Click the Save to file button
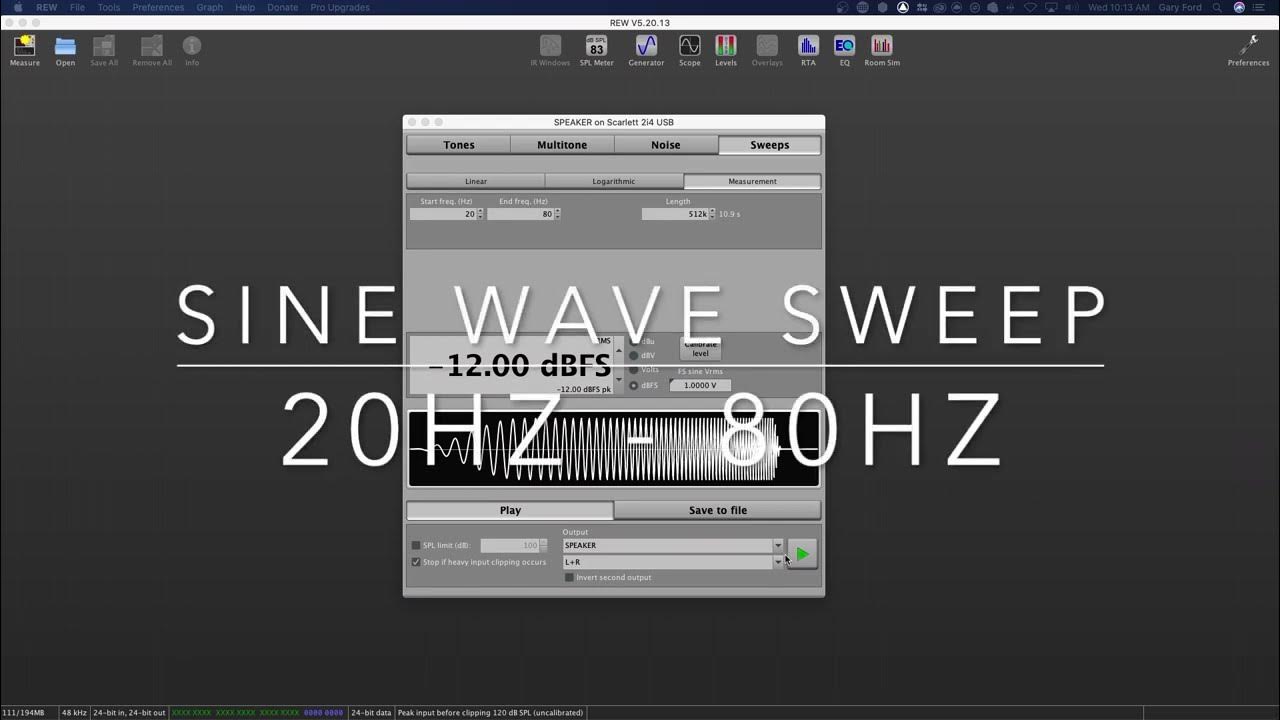1280x720 pixels. coord(717,510)
